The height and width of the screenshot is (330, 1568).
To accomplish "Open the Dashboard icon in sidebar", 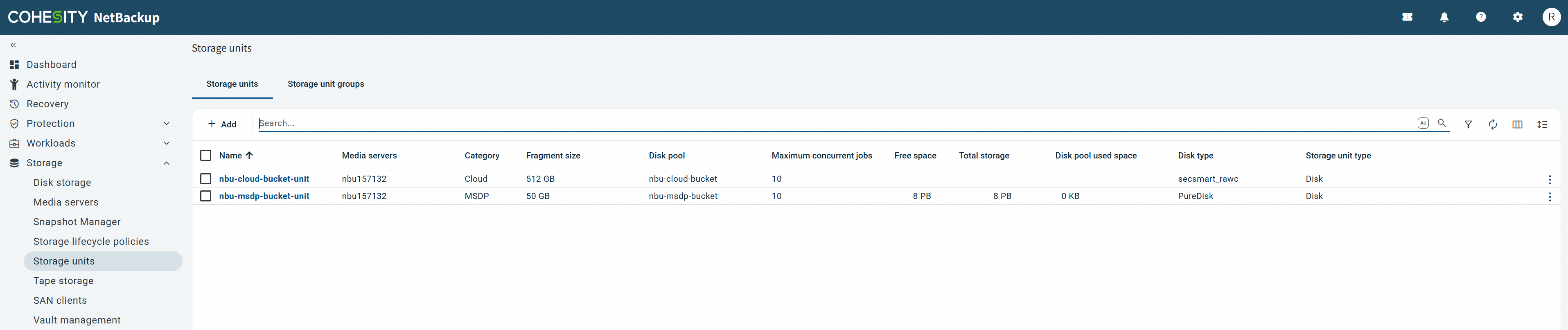I will point(15,65).
